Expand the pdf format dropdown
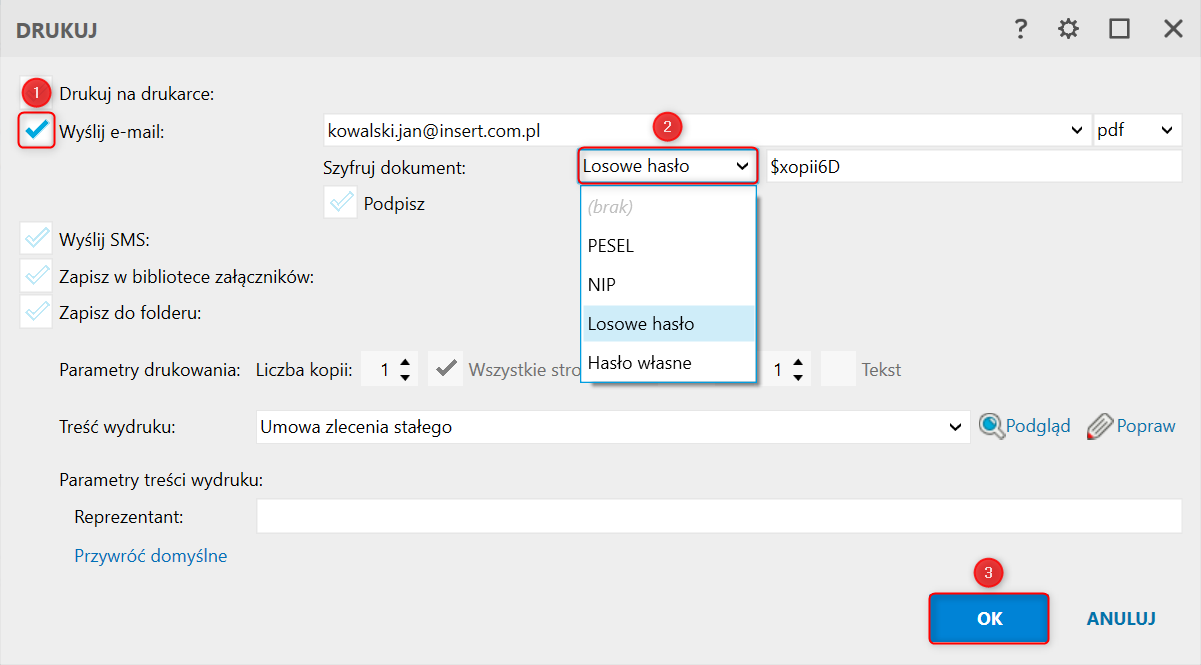 (1165, 130)
